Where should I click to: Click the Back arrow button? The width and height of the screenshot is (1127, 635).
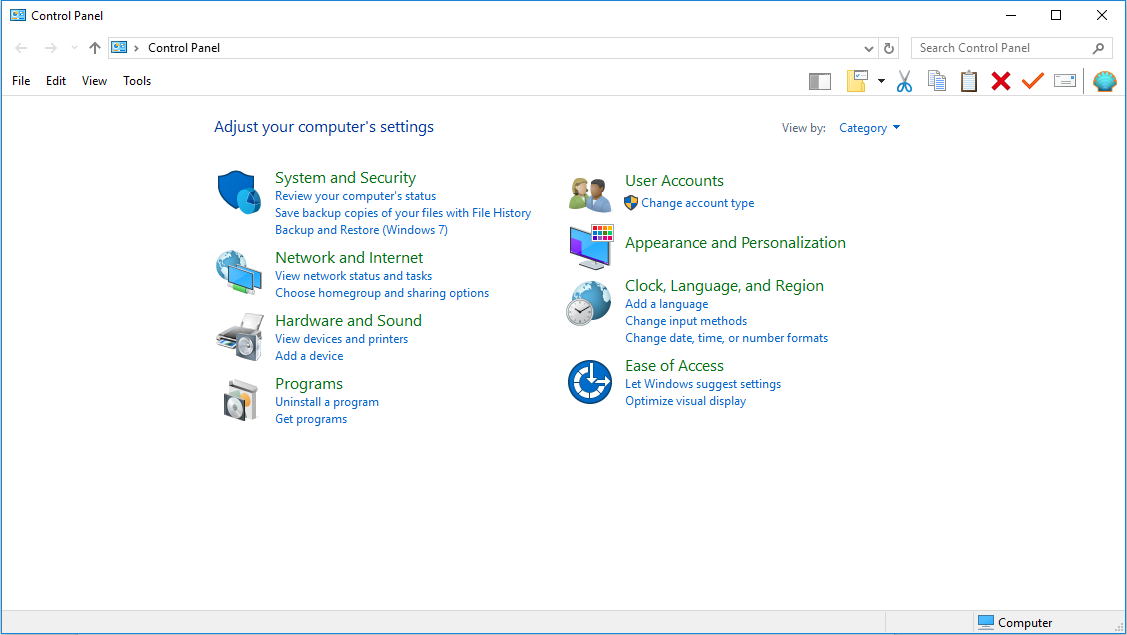(22, 48)
